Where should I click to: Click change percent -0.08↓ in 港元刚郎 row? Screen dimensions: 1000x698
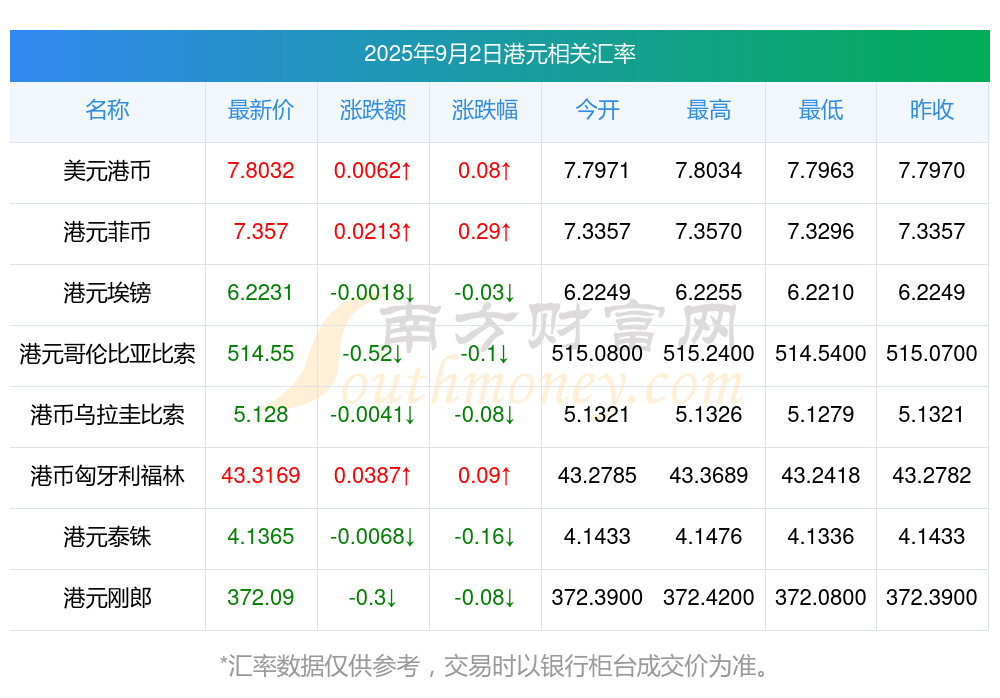pyautogui.click(x=485, y=598)
